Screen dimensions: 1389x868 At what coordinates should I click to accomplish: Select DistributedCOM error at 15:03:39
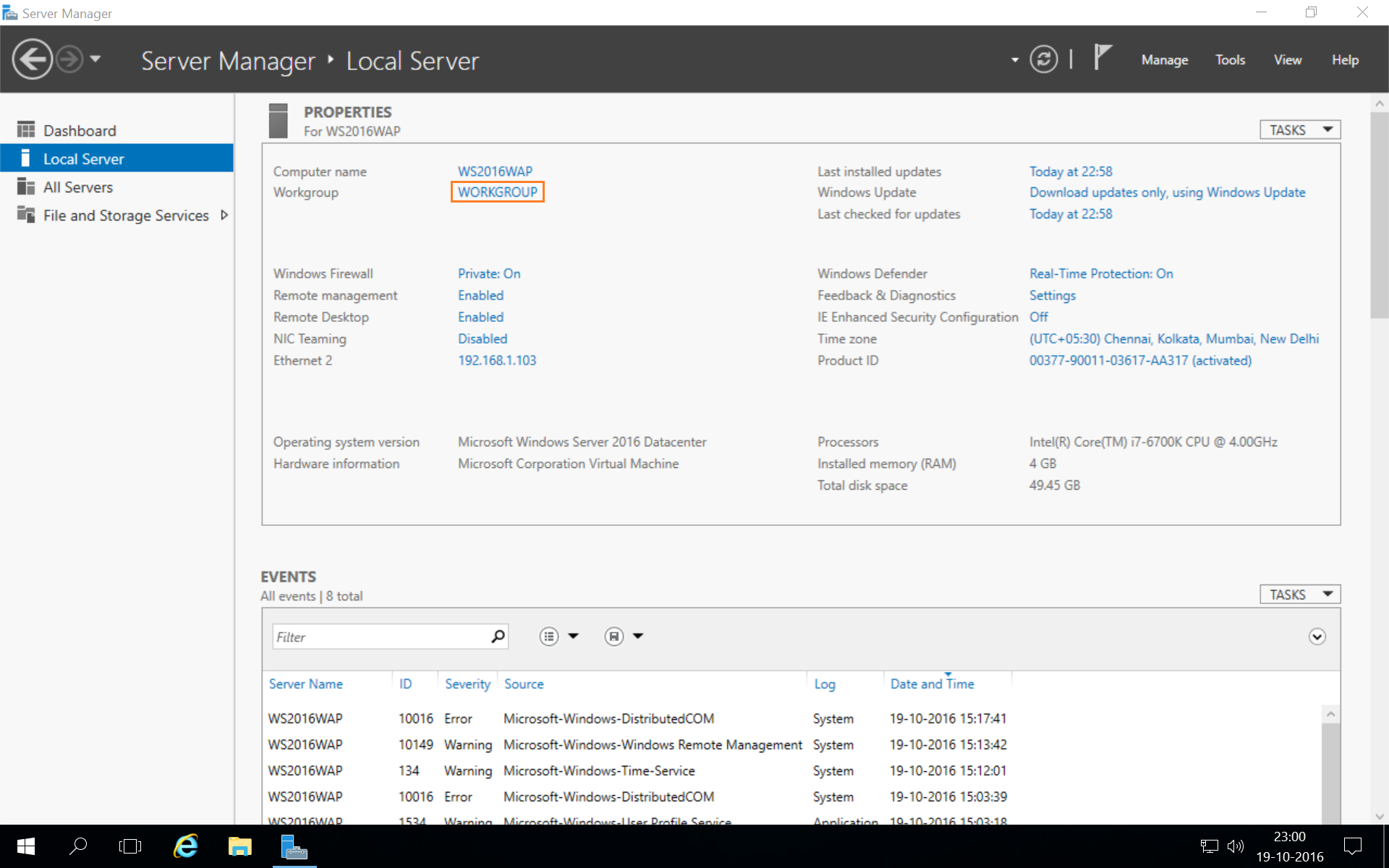[792, 796]
